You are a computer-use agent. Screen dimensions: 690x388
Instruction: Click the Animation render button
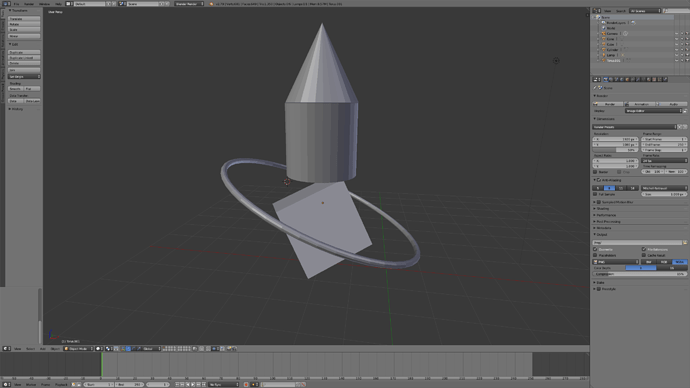click(x=640, y=104)
